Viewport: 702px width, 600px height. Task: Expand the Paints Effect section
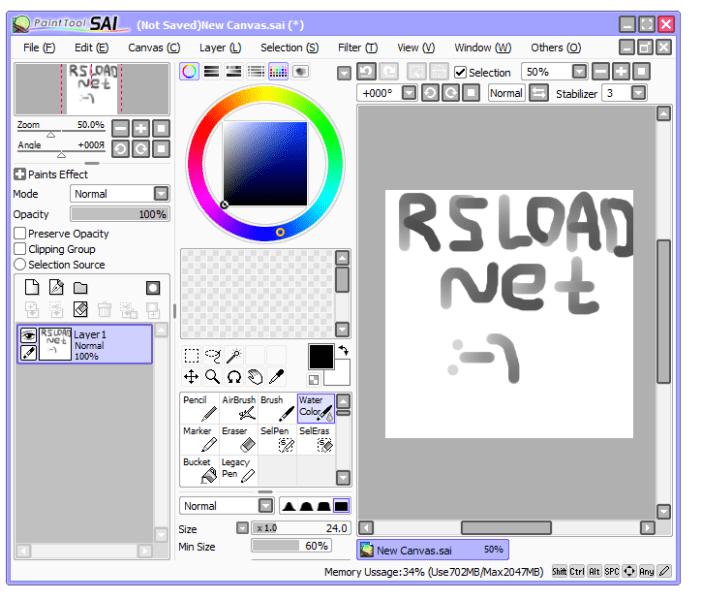(20, 174)
